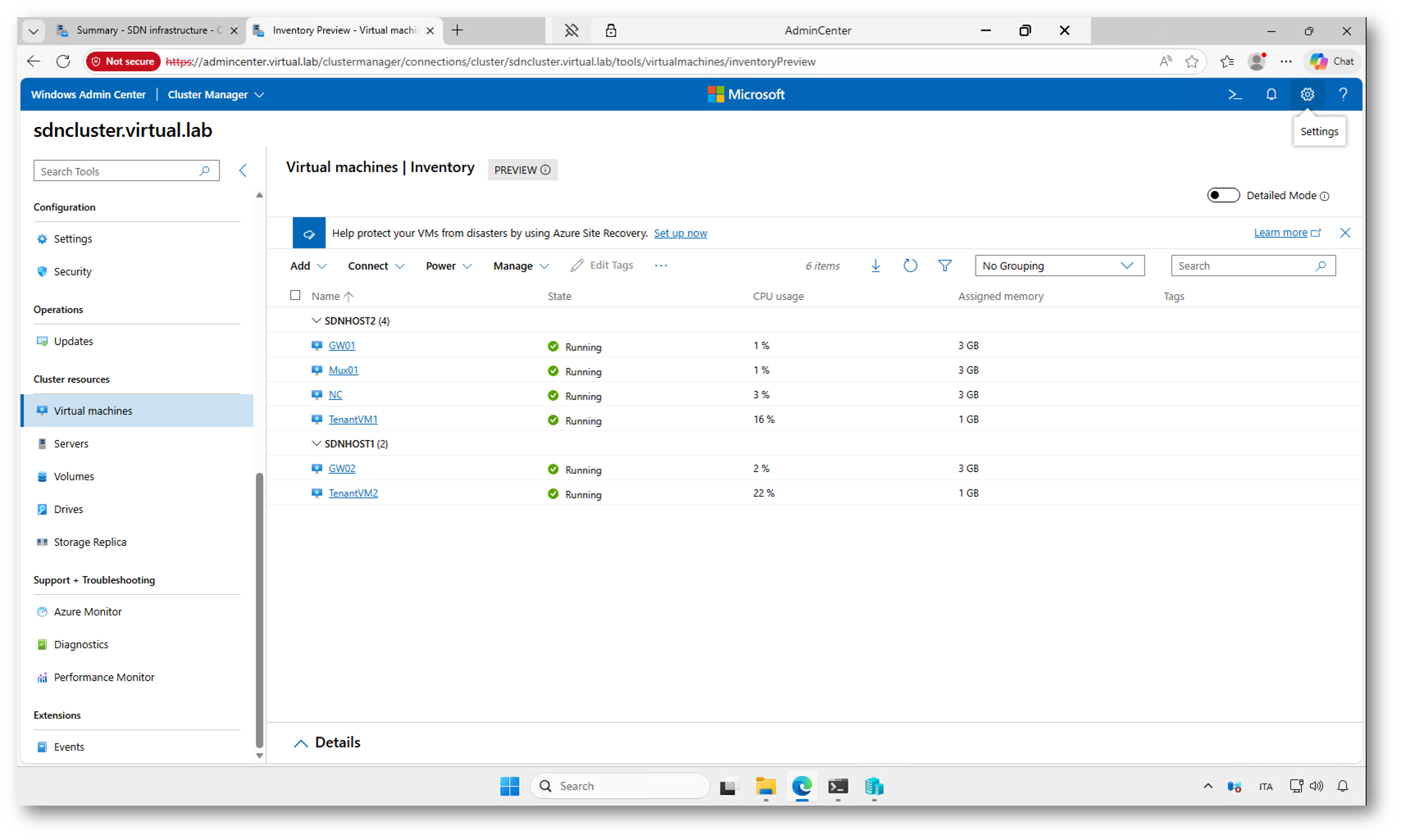
Task: Refresh the virtual machine list
Action: click(910, 266)
